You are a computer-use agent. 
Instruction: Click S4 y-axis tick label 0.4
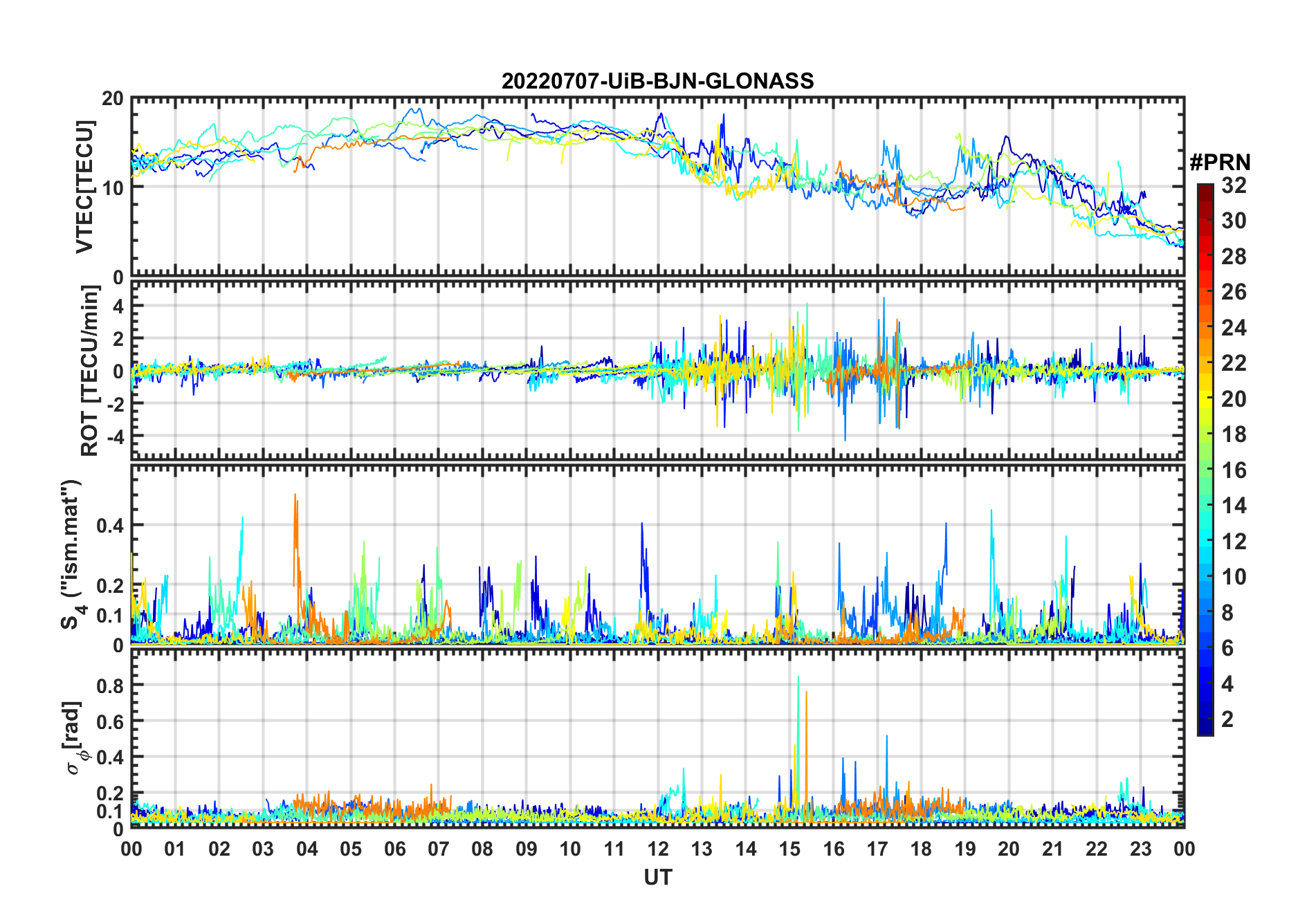tap(111, 526)
